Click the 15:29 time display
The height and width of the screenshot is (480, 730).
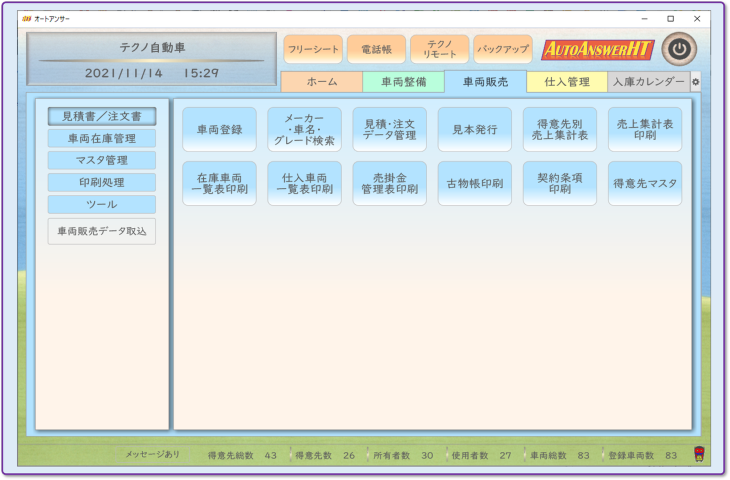[201, 73]
